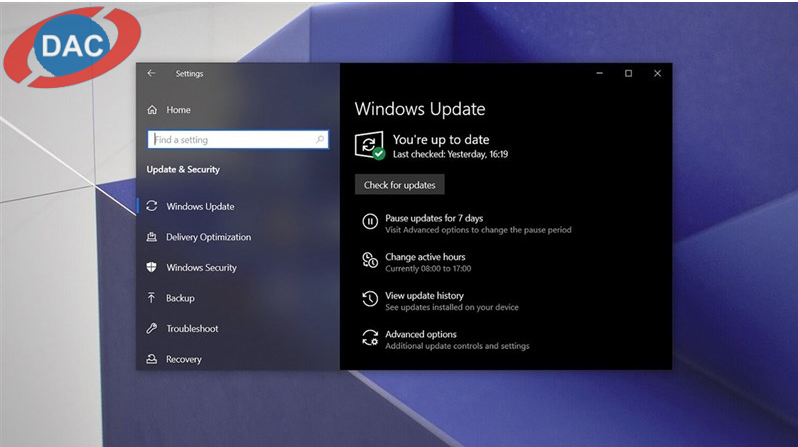Open Delivery Optimization page
Screen dimensions: 798x447
point(209,237)
